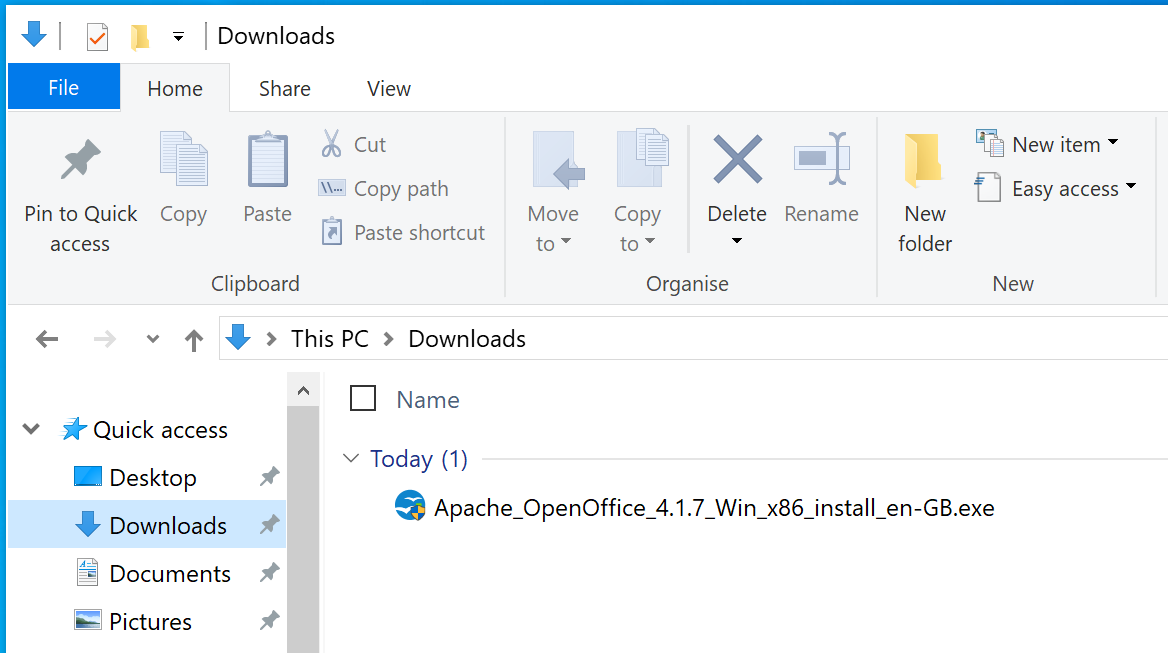This screenshot has width=1168, height=653.
Task: Click the New folder icon
Action: click(924, 161)
